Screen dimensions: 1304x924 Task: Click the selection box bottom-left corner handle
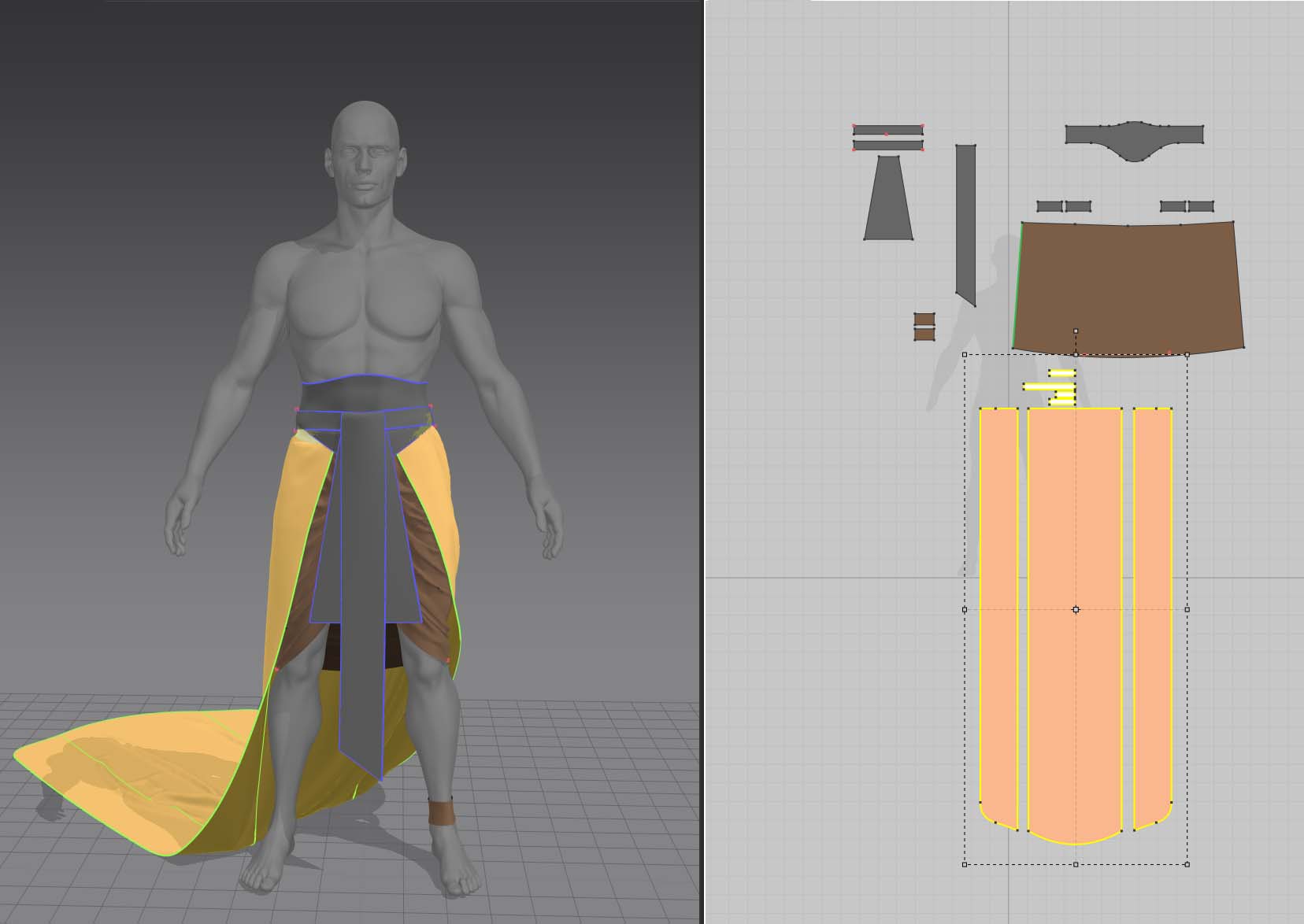(x=965, y=864)
